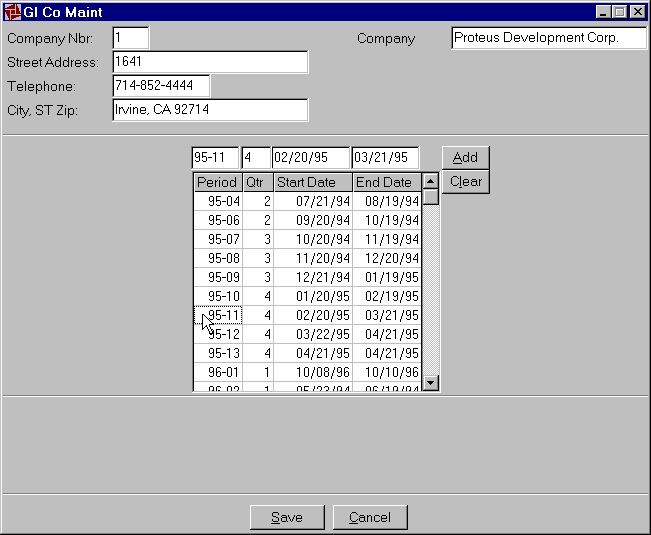Click start date 07/21/94 in the grid
Viewport: 651px width, 535px height.
[313, 201]
